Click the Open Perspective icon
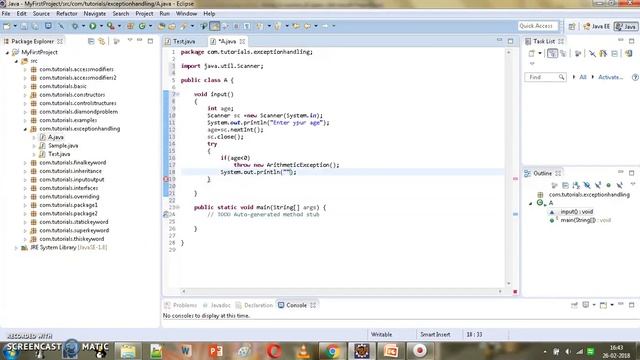 tap(572, 26)
